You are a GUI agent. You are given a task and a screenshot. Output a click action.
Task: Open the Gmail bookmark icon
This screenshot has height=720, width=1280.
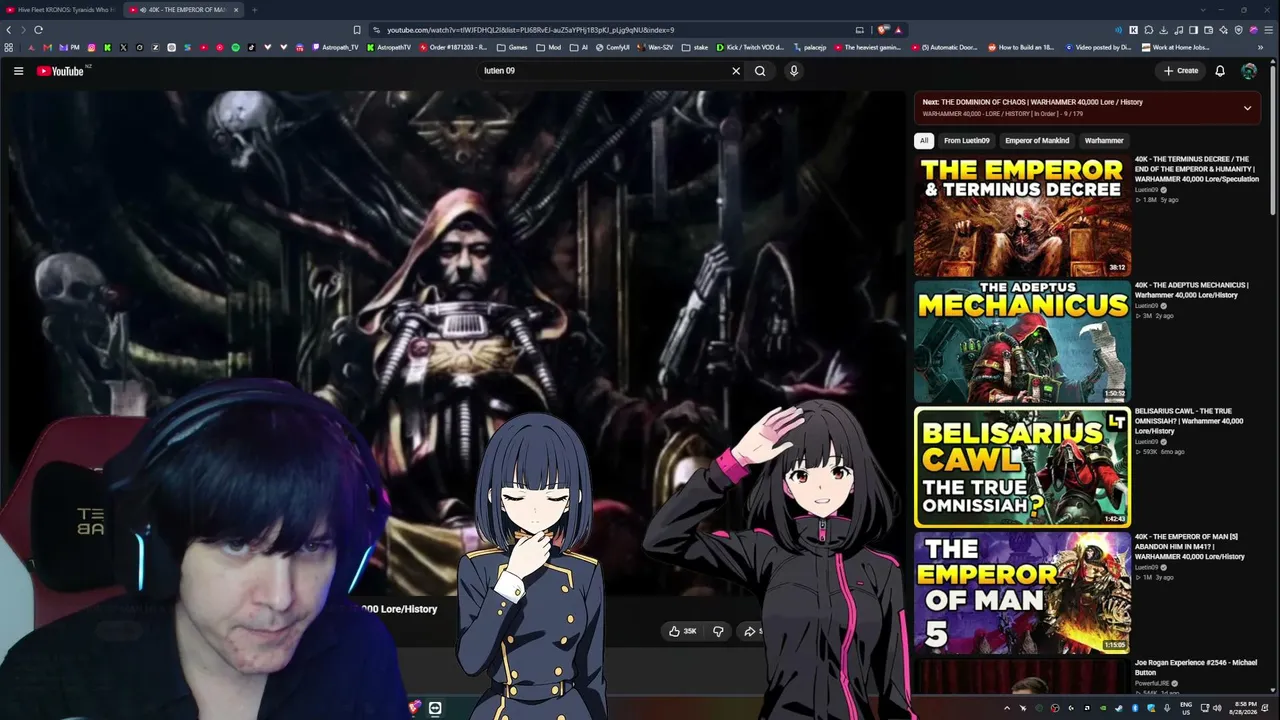coord(47,47)
